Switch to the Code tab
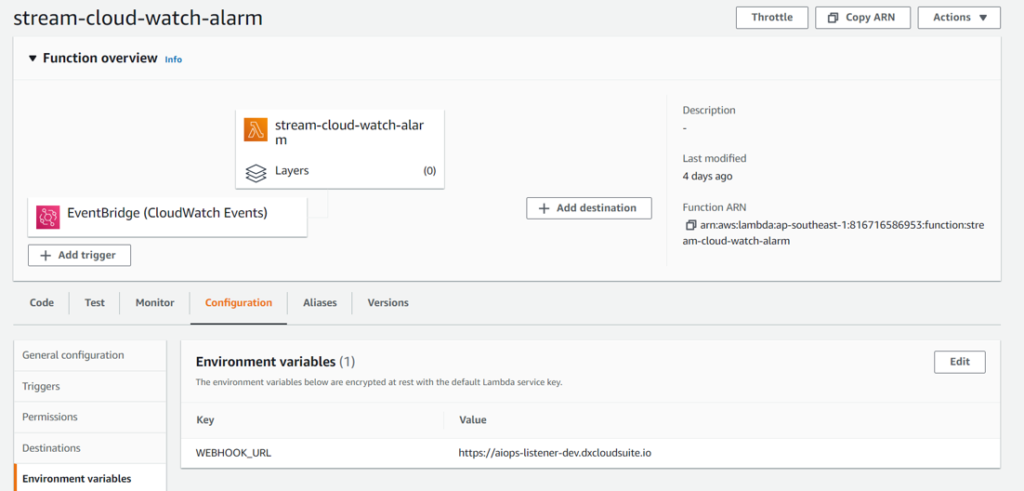Image resolution: width=1024 pixels, height=491 pixels. (x=42, y=303)
